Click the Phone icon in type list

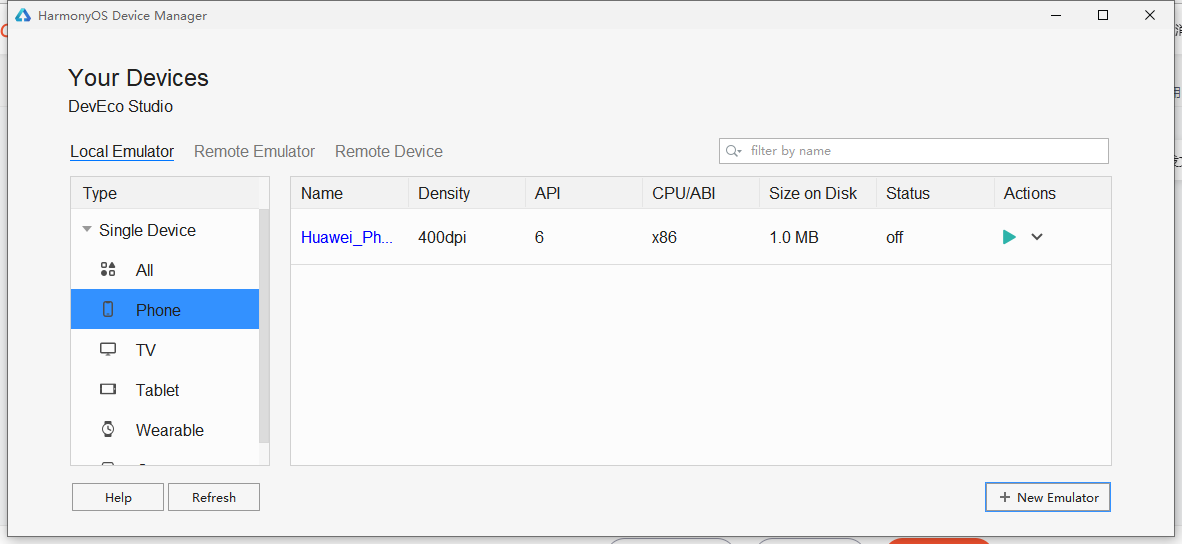[108, 309]
